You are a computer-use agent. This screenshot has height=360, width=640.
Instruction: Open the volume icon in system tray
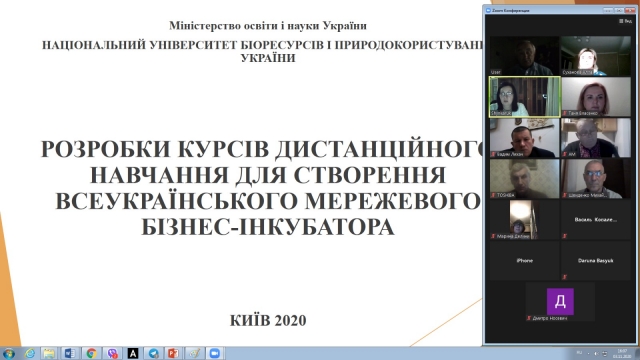pos(596,353)
